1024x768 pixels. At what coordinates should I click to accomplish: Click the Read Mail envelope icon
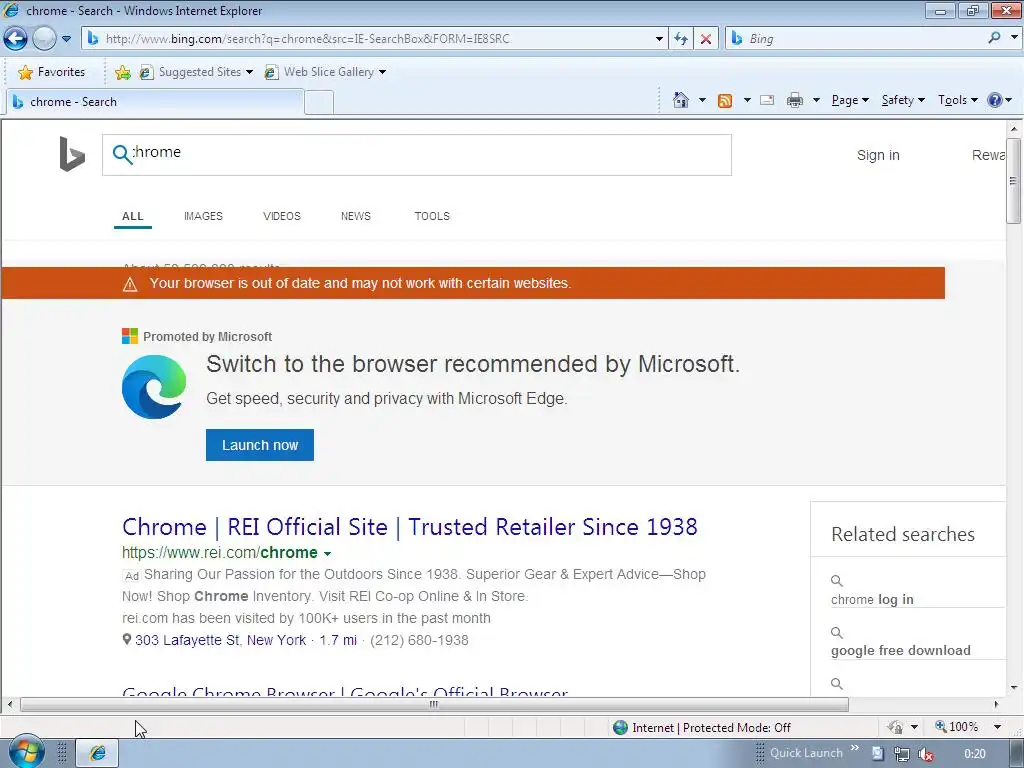click(767, 100)
